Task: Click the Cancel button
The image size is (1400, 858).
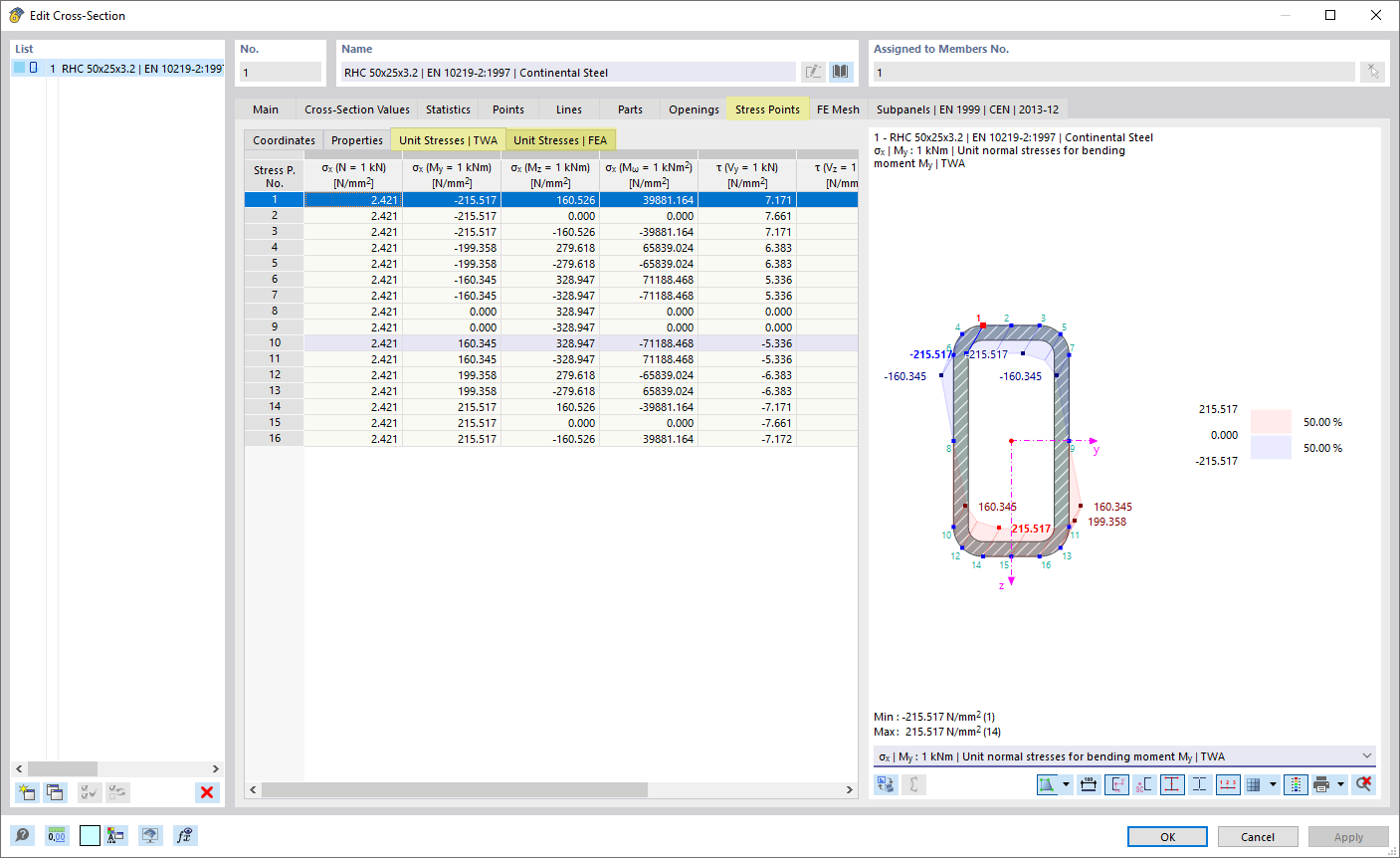Action: pos(1258,837)
